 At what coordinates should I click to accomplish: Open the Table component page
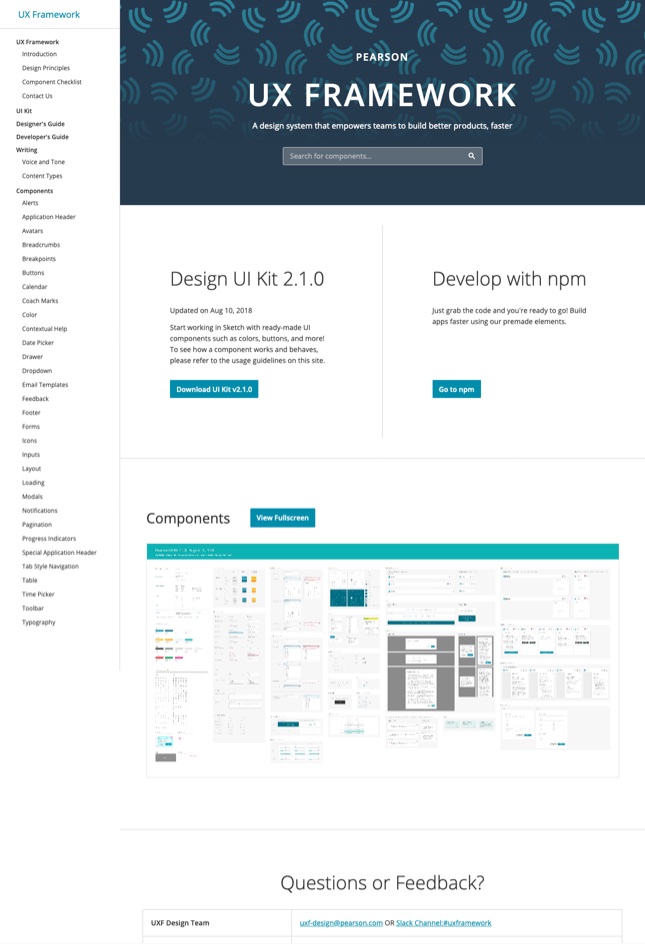pos(30,580)
